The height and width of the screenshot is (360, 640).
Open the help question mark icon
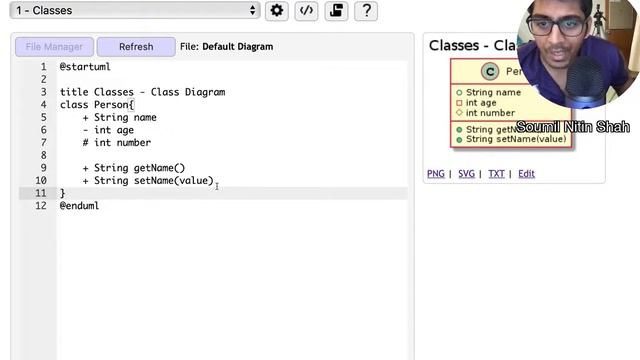366,11
